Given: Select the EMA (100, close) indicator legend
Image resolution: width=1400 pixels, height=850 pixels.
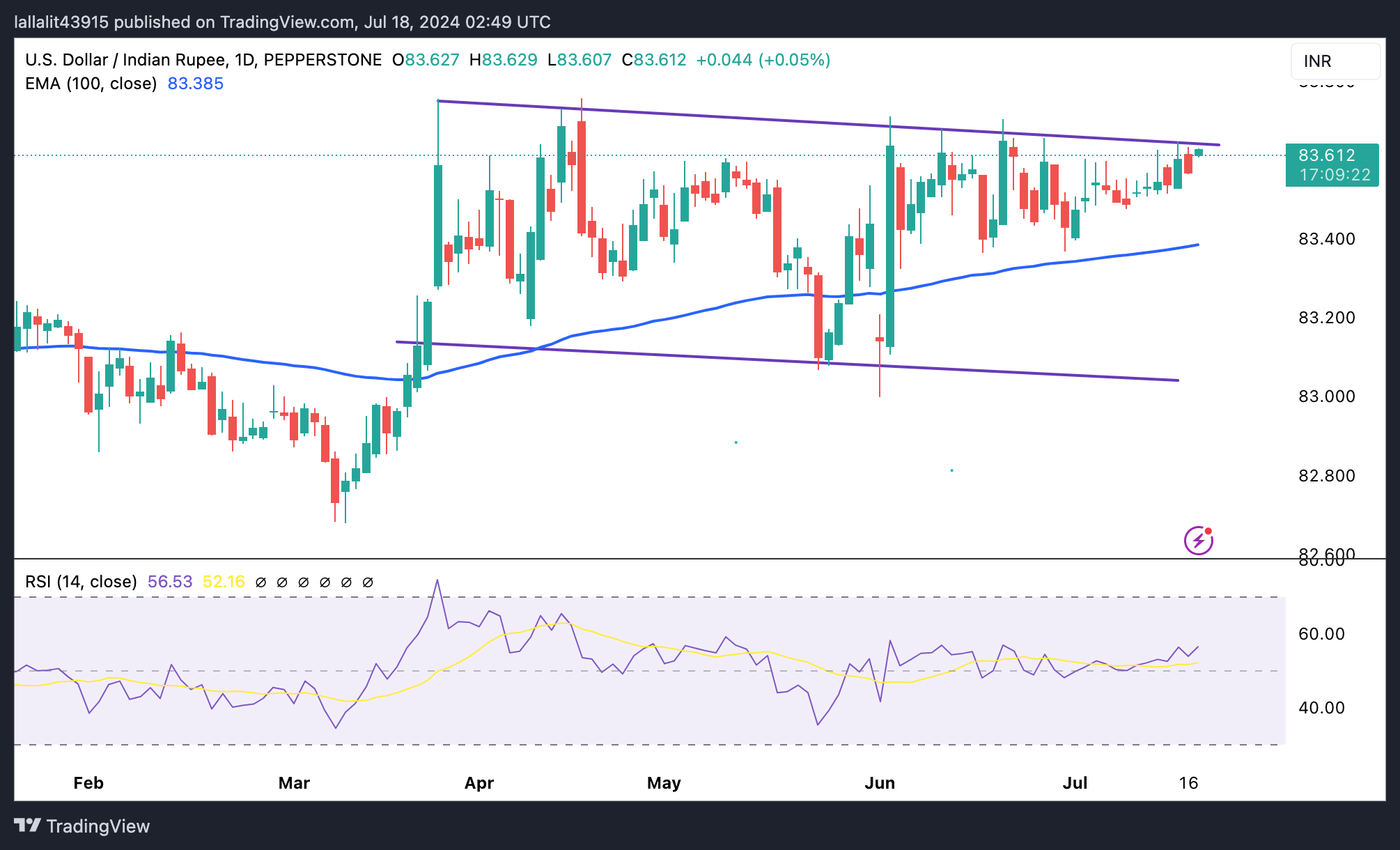Looking at the screenshot, I should click(x=91, y=84).
